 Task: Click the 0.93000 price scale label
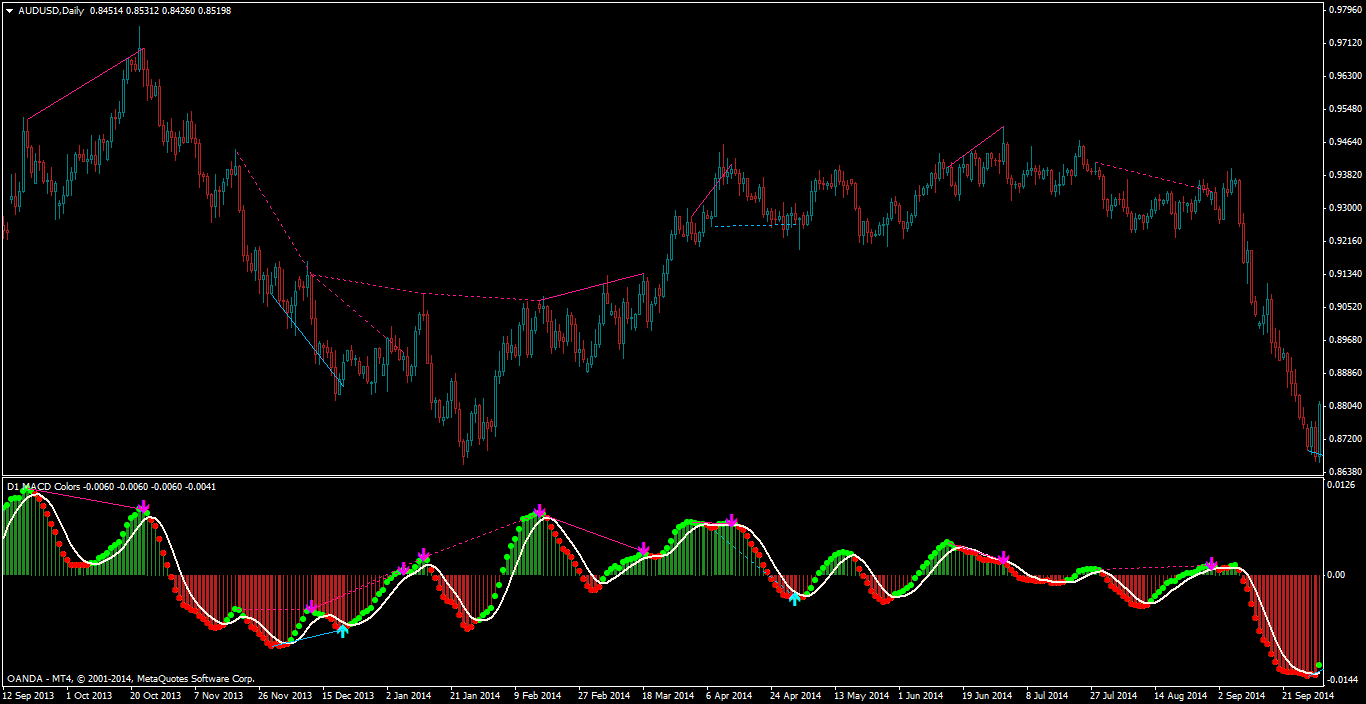point(1345,208)
